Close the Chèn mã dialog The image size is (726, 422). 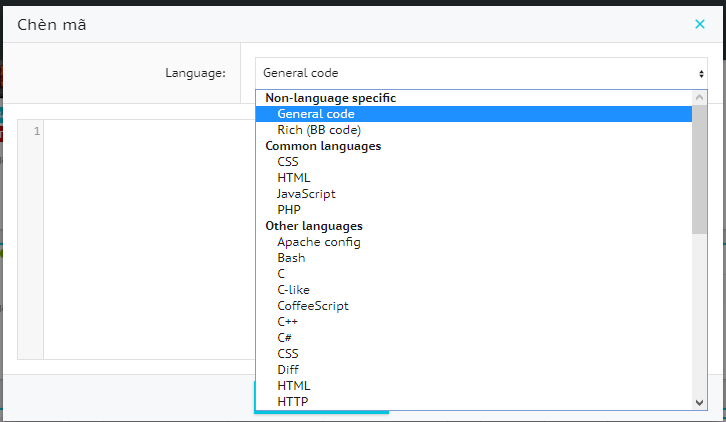(x=699, y=24)
